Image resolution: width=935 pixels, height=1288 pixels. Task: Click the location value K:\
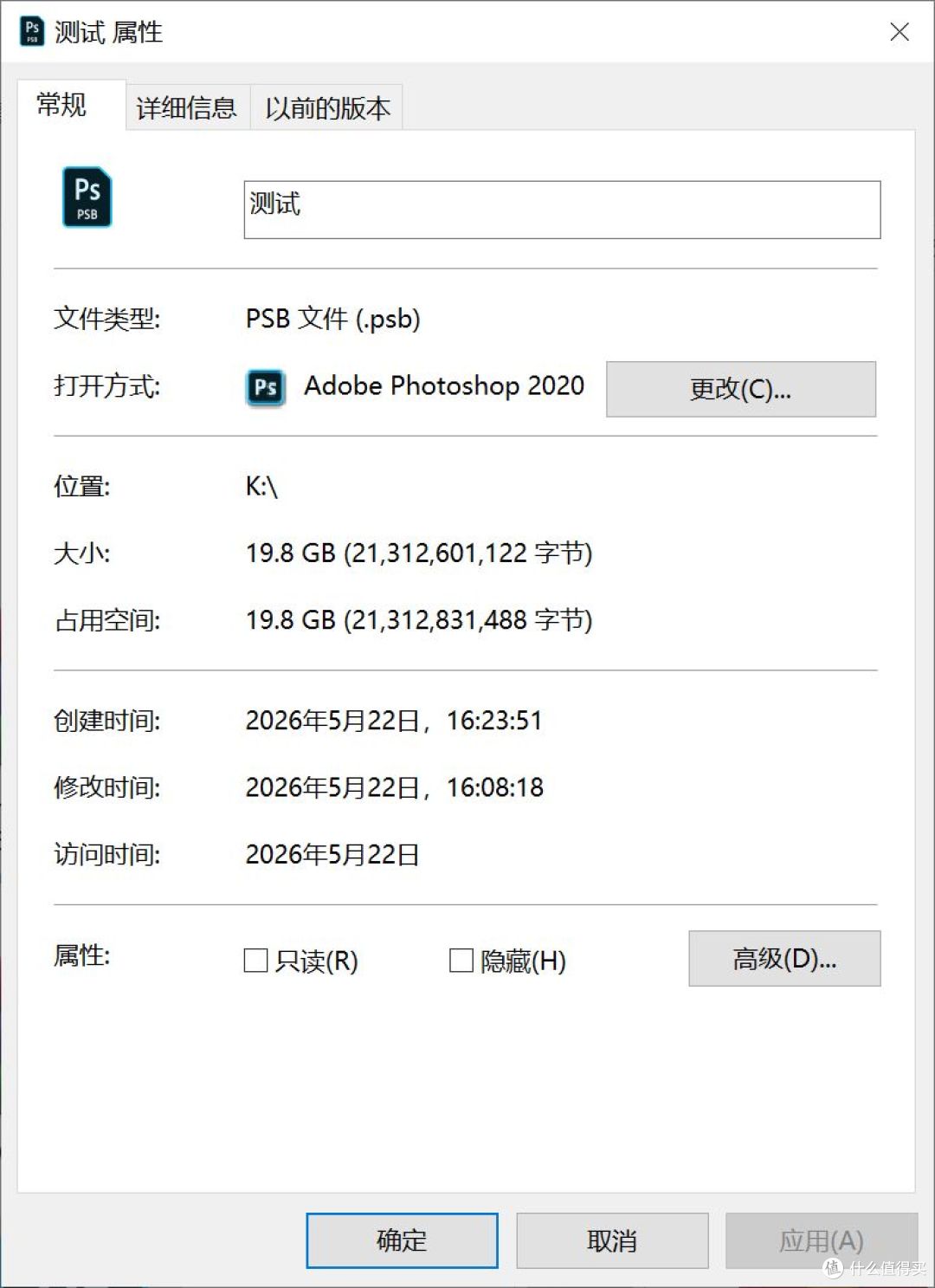pyautogui.click(x=261, y=487)
